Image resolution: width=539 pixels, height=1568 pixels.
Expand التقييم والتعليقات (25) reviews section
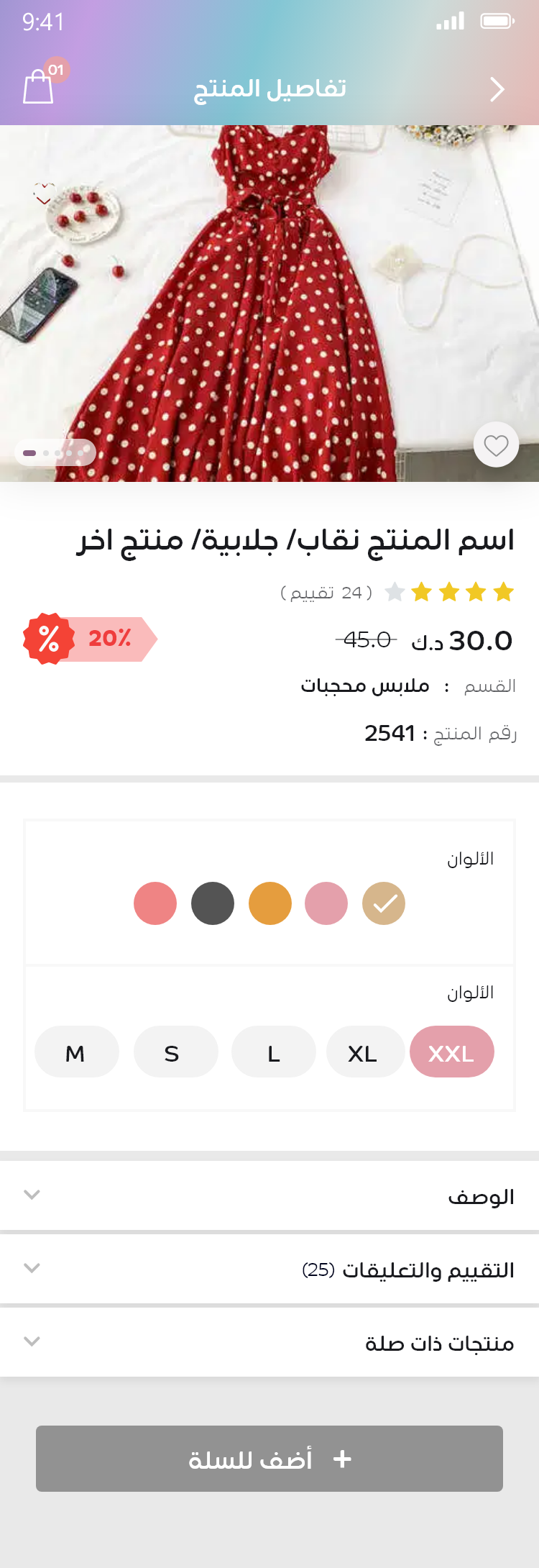(269, 1270)
